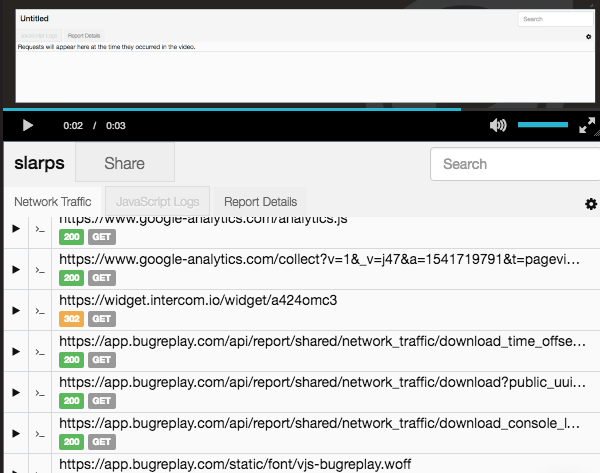Jump video to download?public_uui request

(16, 392)
